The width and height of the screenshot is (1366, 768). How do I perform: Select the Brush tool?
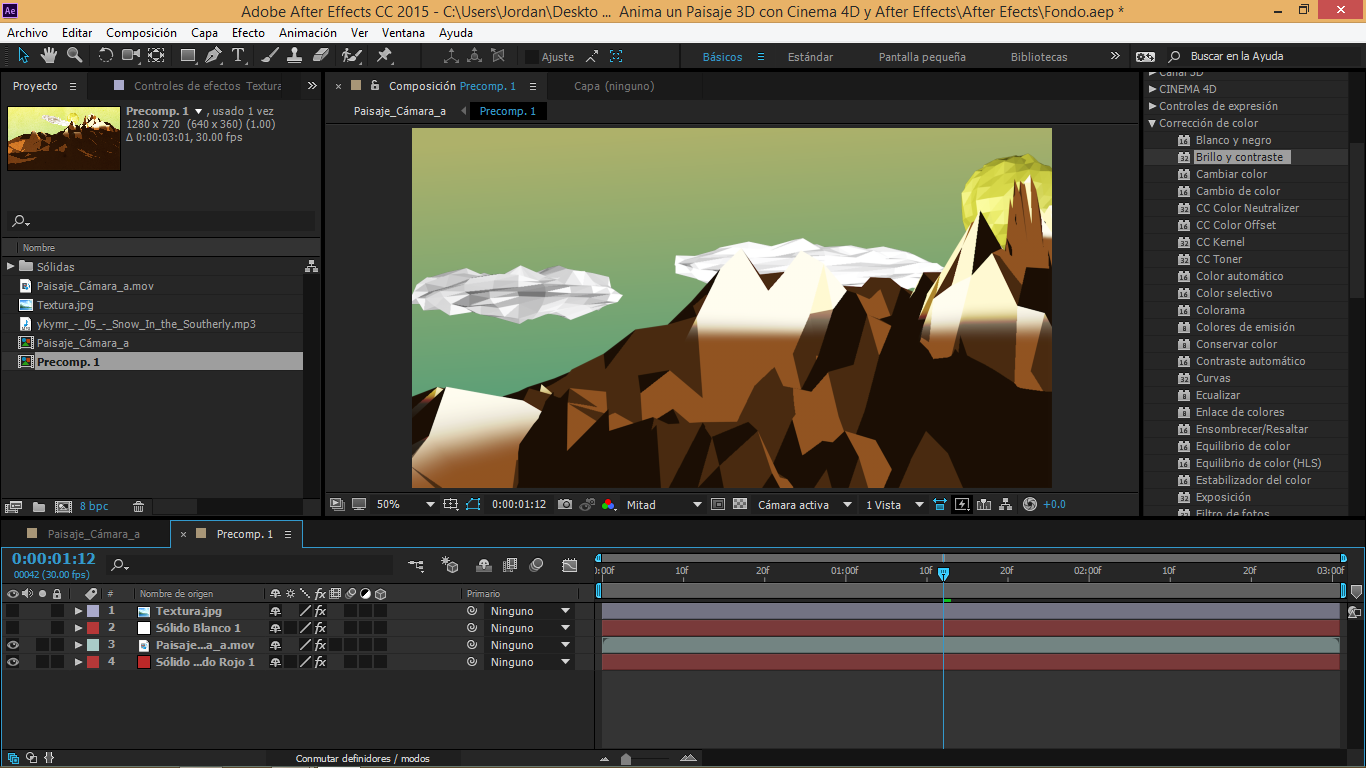[x=272, y=56]
